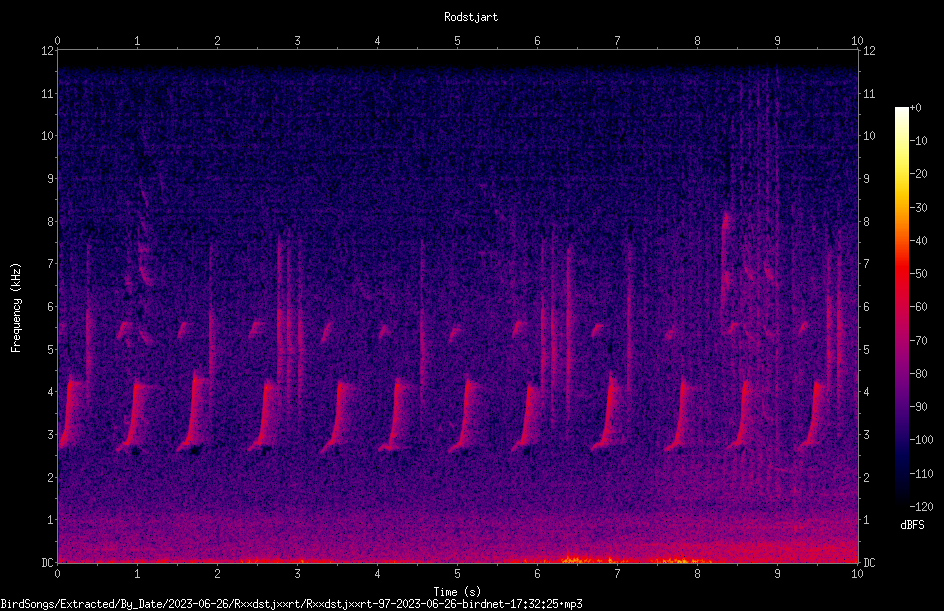This screenshot has width=944, height=611.
Task: Click the 10 tick on the left frequency axis
Action: click(47, 135)
